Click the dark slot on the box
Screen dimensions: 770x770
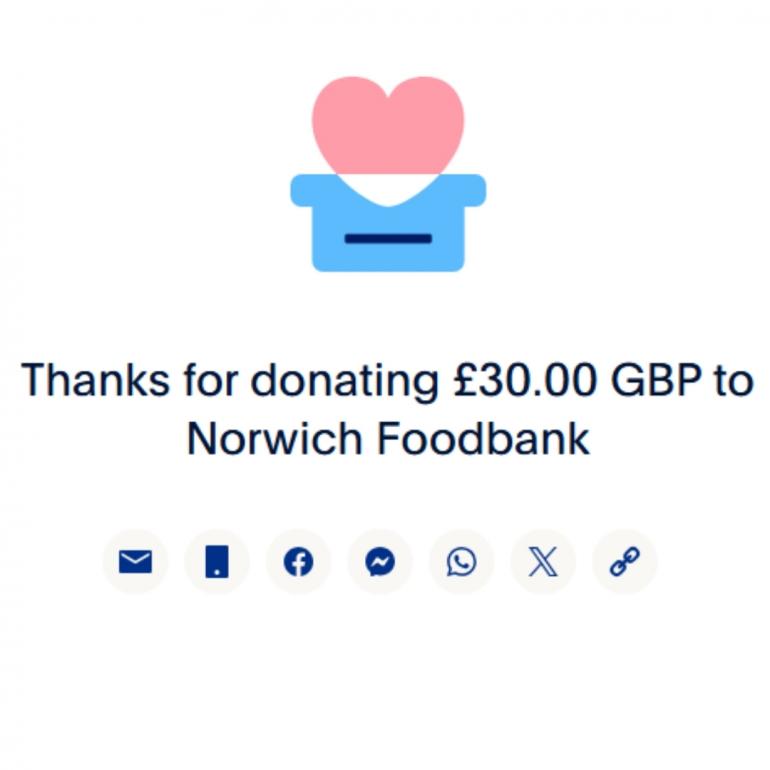(x=388, y=239)
